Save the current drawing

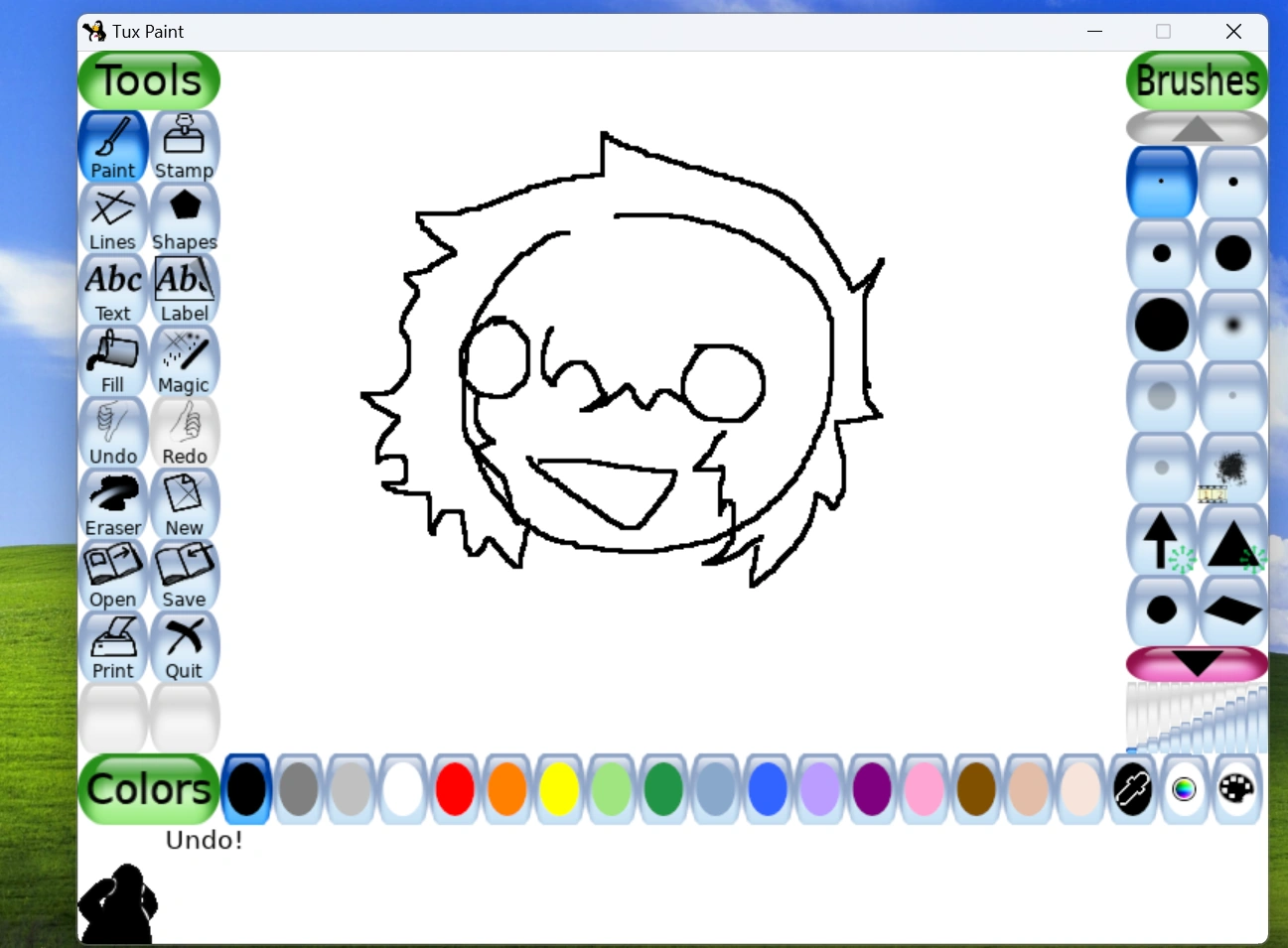[x=184, y=573]
